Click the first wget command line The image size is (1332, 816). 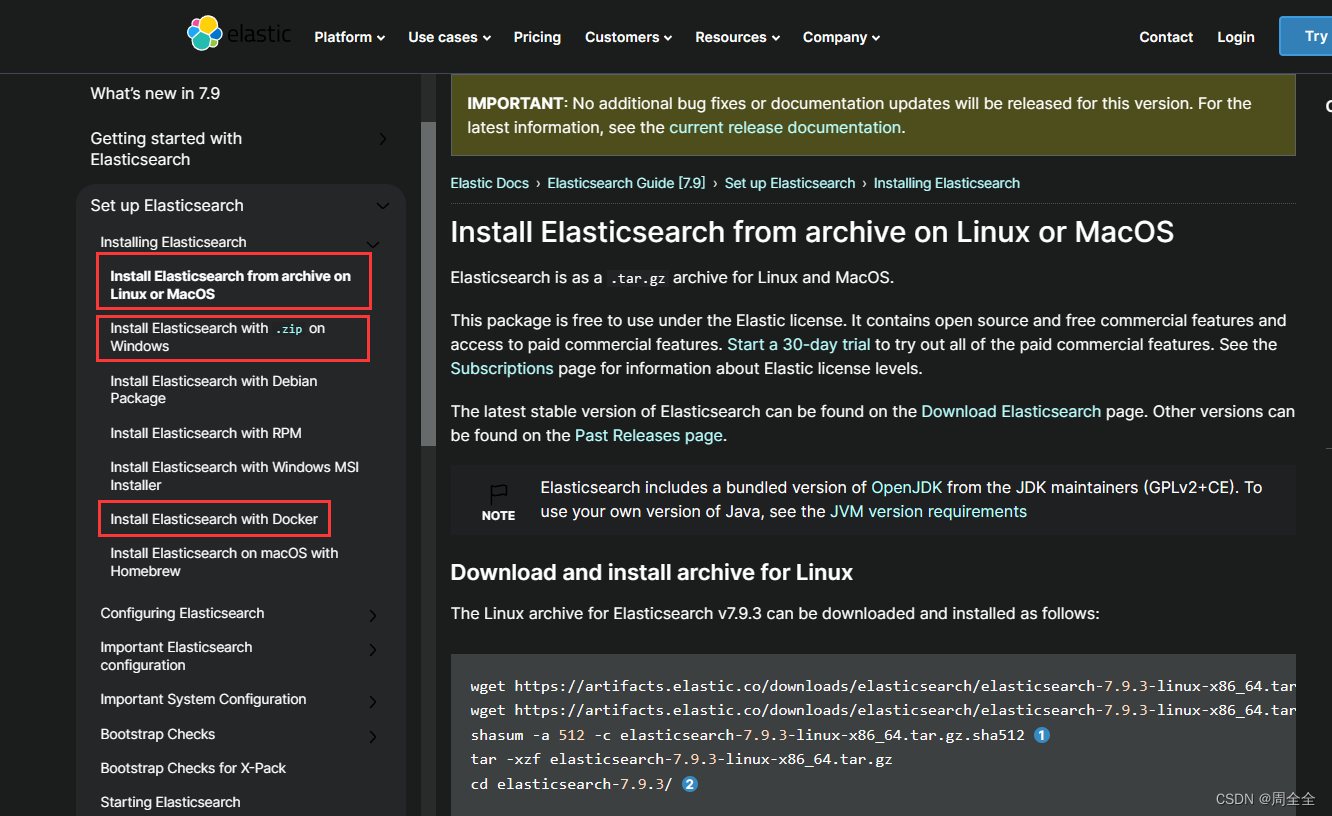883,686
